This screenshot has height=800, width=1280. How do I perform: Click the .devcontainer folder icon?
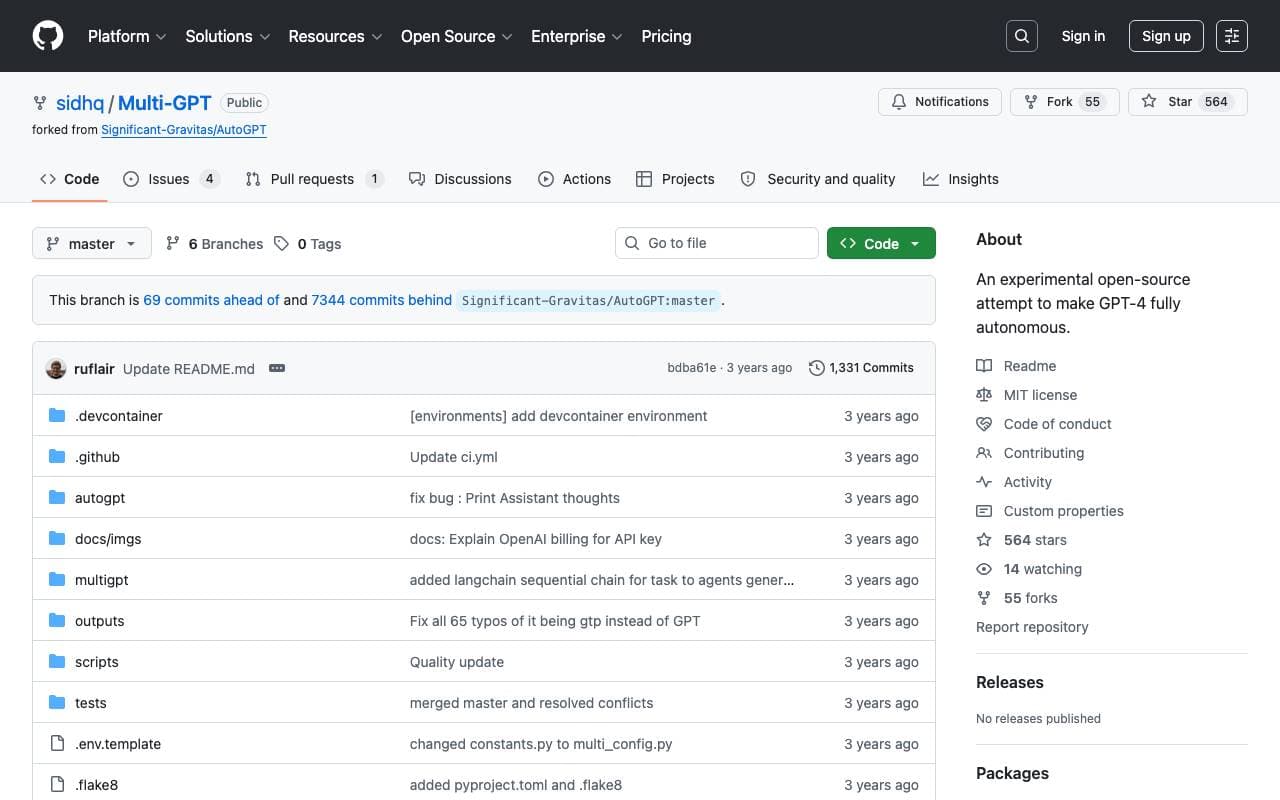click(x=57, y=416)
